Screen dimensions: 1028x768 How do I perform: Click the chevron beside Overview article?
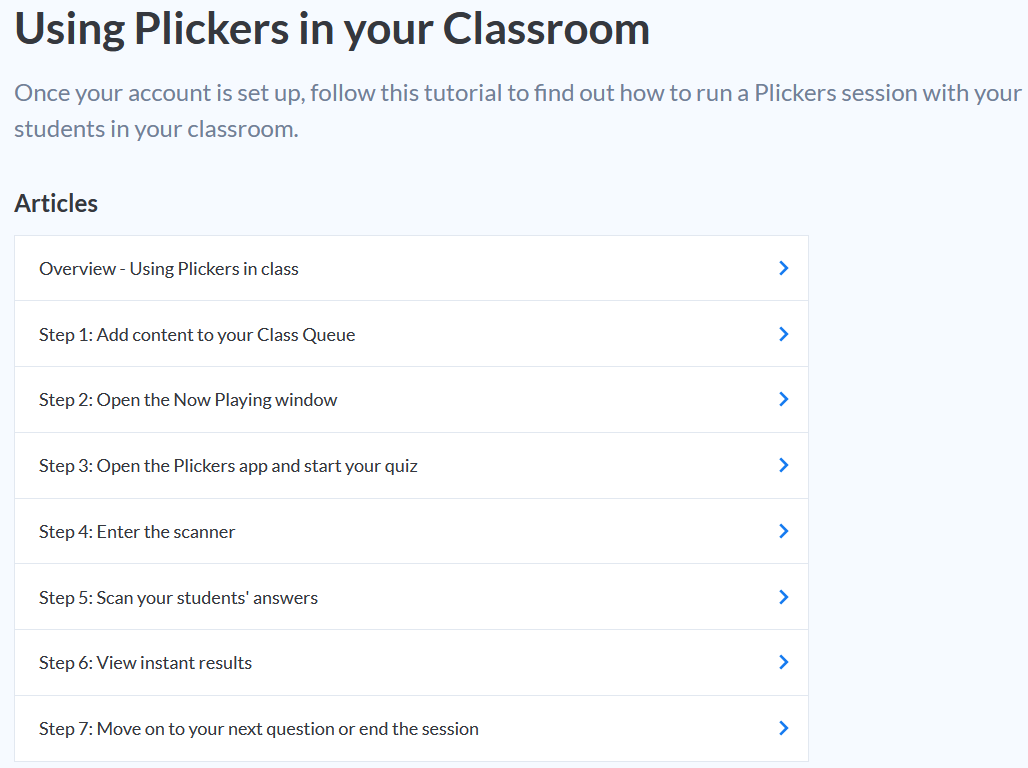point(784,268)
